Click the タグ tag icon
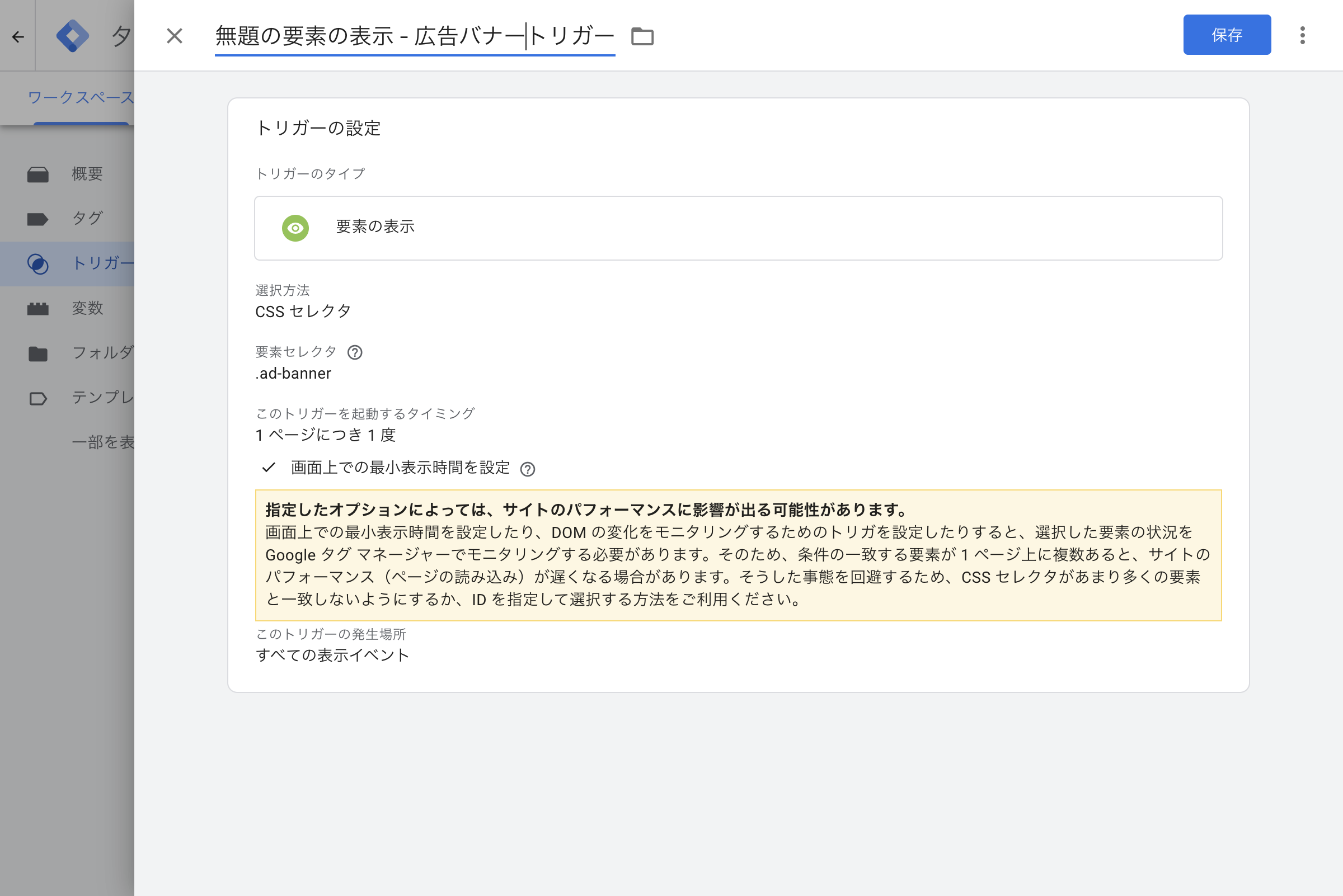This screenshot has width=1343, height=896. tap(37, 219)
